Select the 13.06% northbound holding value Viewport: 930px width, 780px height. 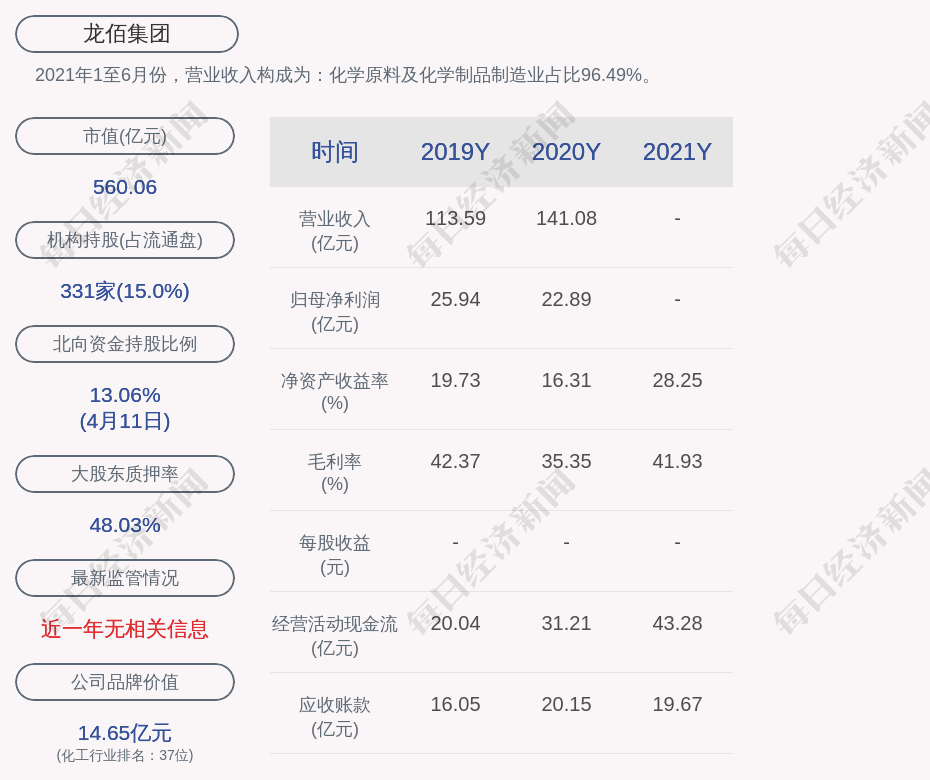[125, 394]
